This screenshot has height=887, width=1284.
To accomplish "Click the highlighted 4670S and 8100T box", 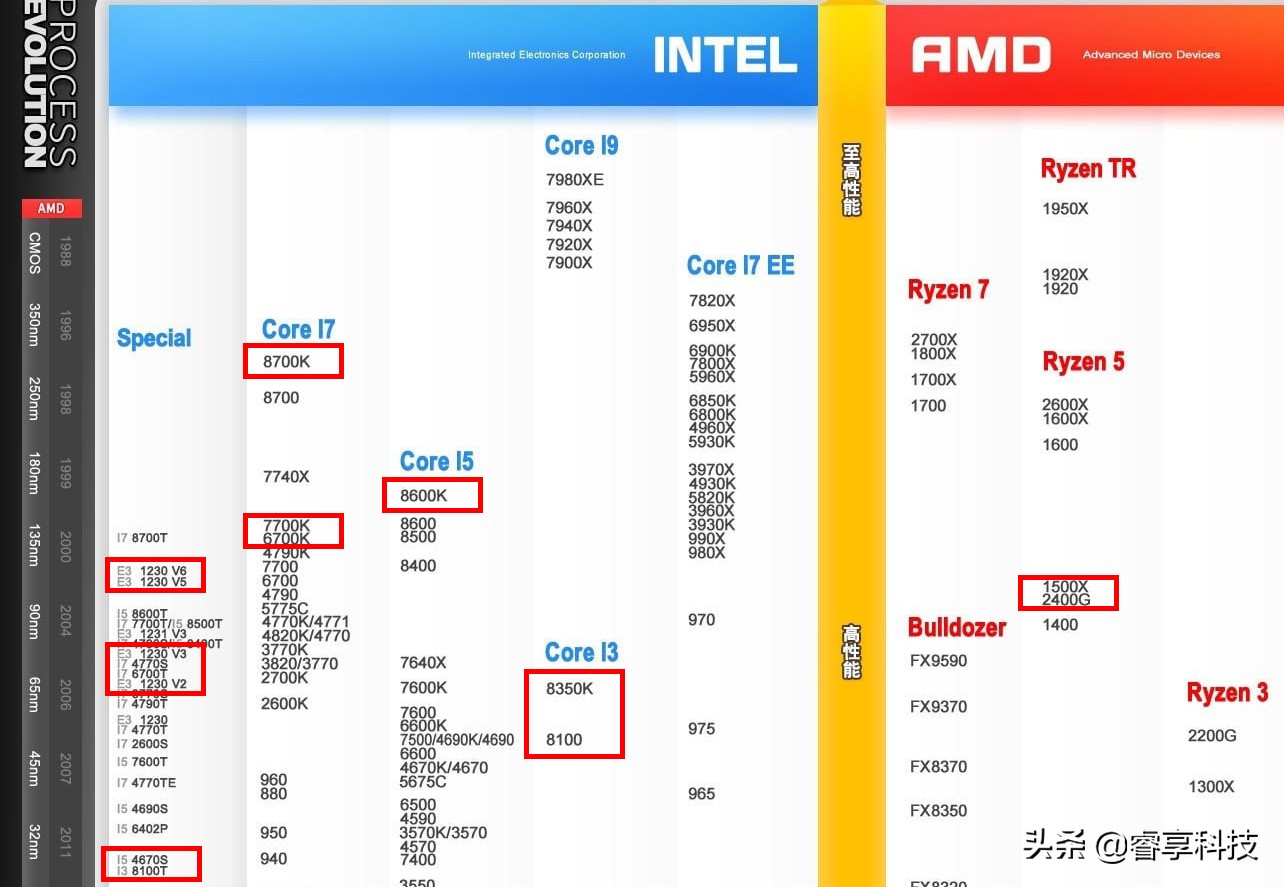I will (x=151, y=864).
